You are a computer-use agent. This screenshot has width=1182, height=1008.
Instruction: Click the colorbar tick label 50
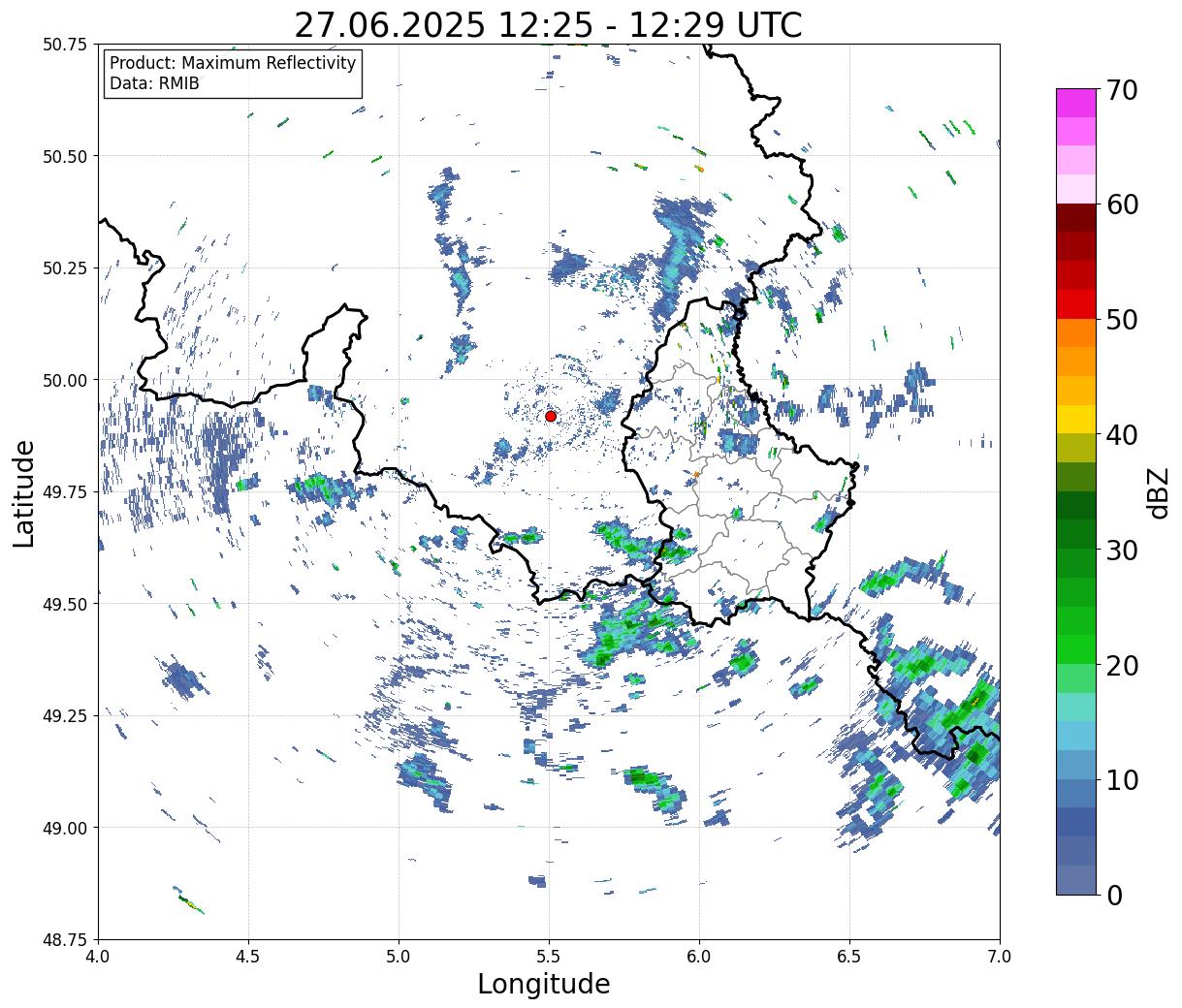(1122, 320)
